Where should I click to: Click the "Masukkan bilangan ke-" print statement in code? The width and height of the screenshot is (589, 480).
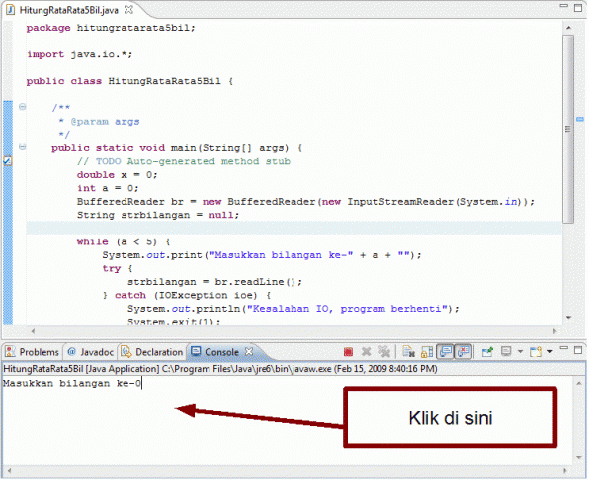tap(262, 255)
